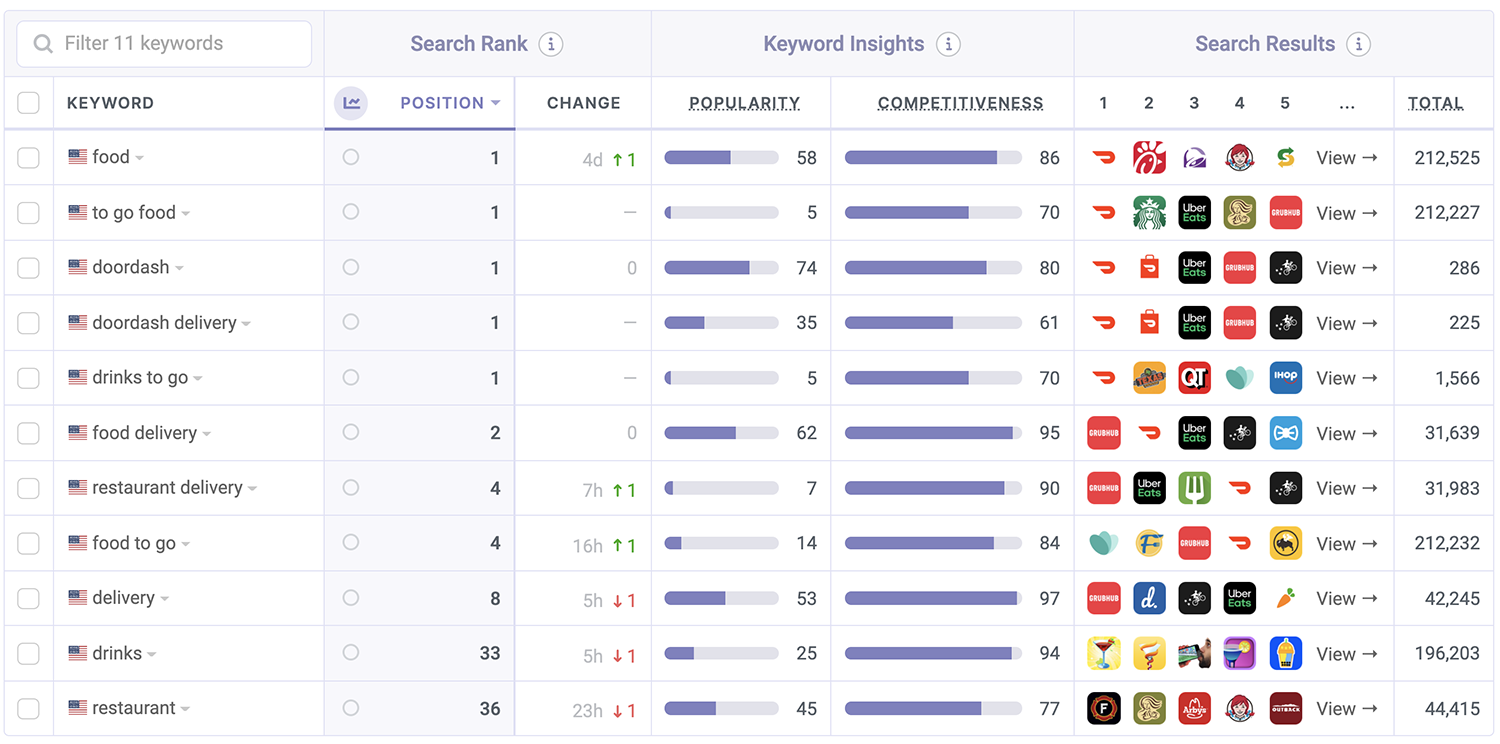Sort by the Popularity column header
The height and width of the screenshot is (744, 1500).
click(x=744, y=103)
